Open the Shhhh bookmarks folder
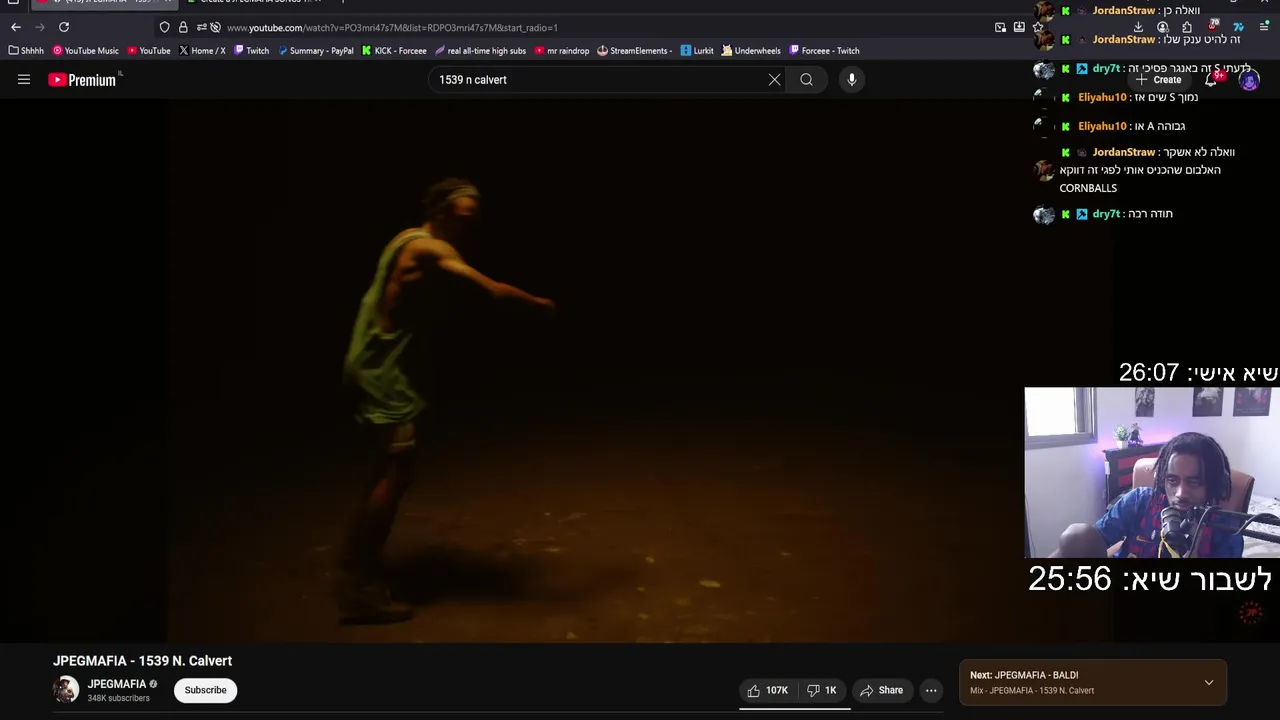The image size is (1280, 720). (x=26, y=50)
